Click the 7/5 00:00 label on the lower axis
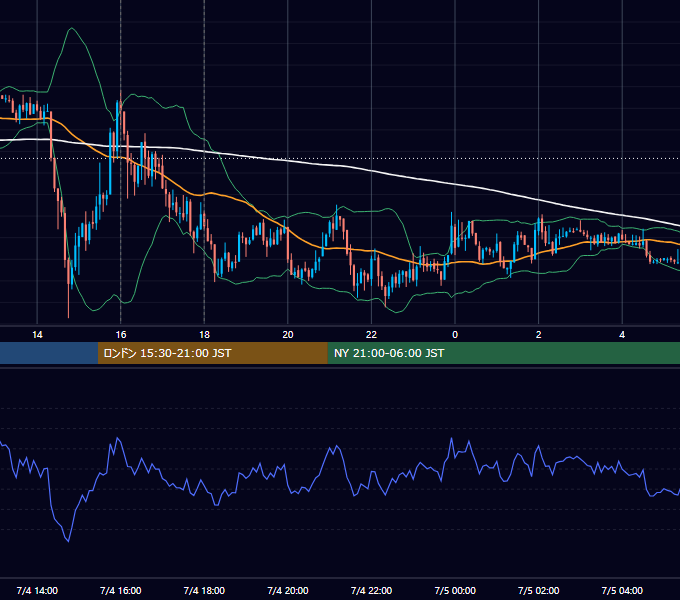This screenshot has width=680, height=600. tap(455, 591)
